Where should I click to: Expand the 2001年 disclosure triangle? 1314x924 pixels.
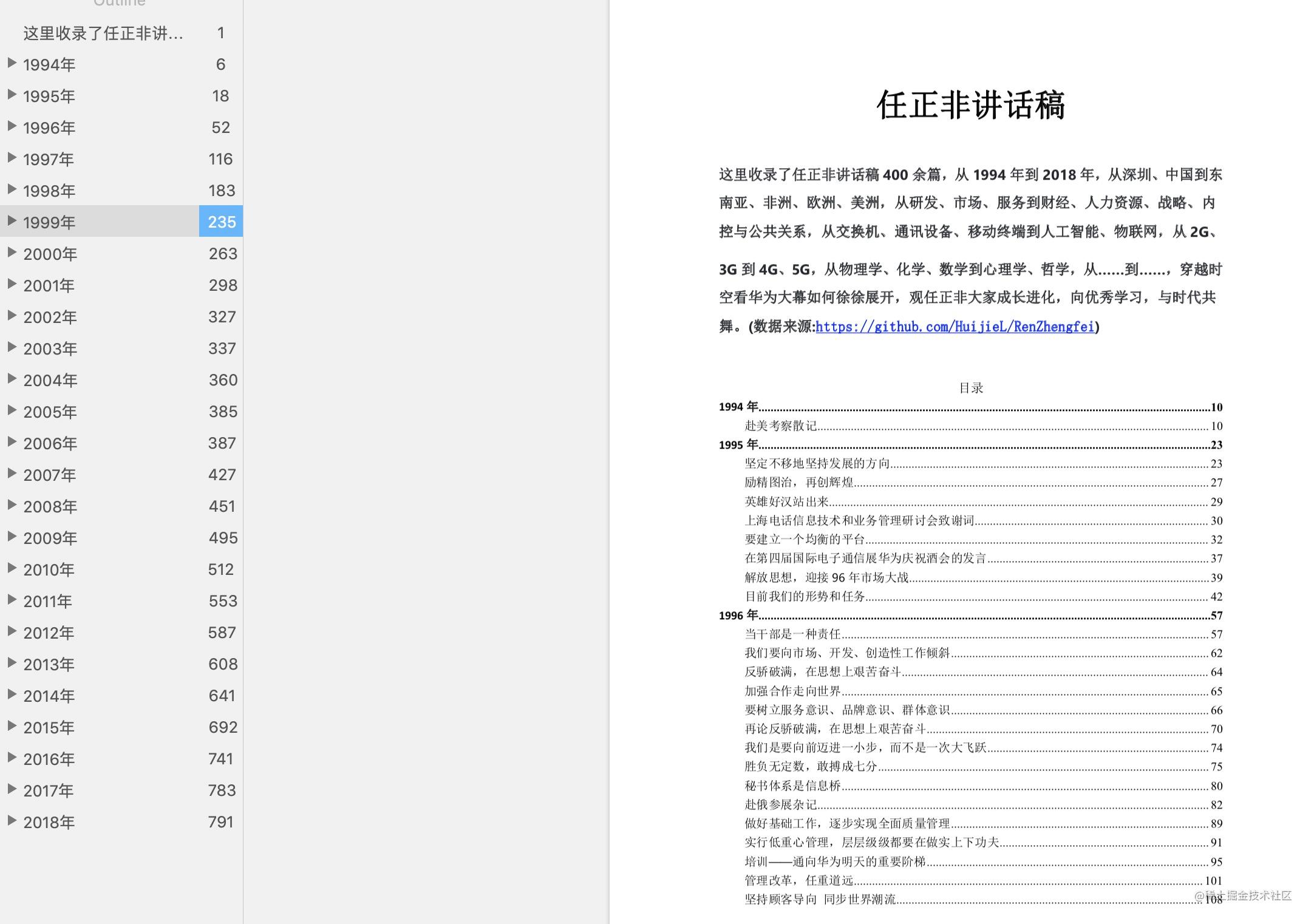click(x=12, y=284)
